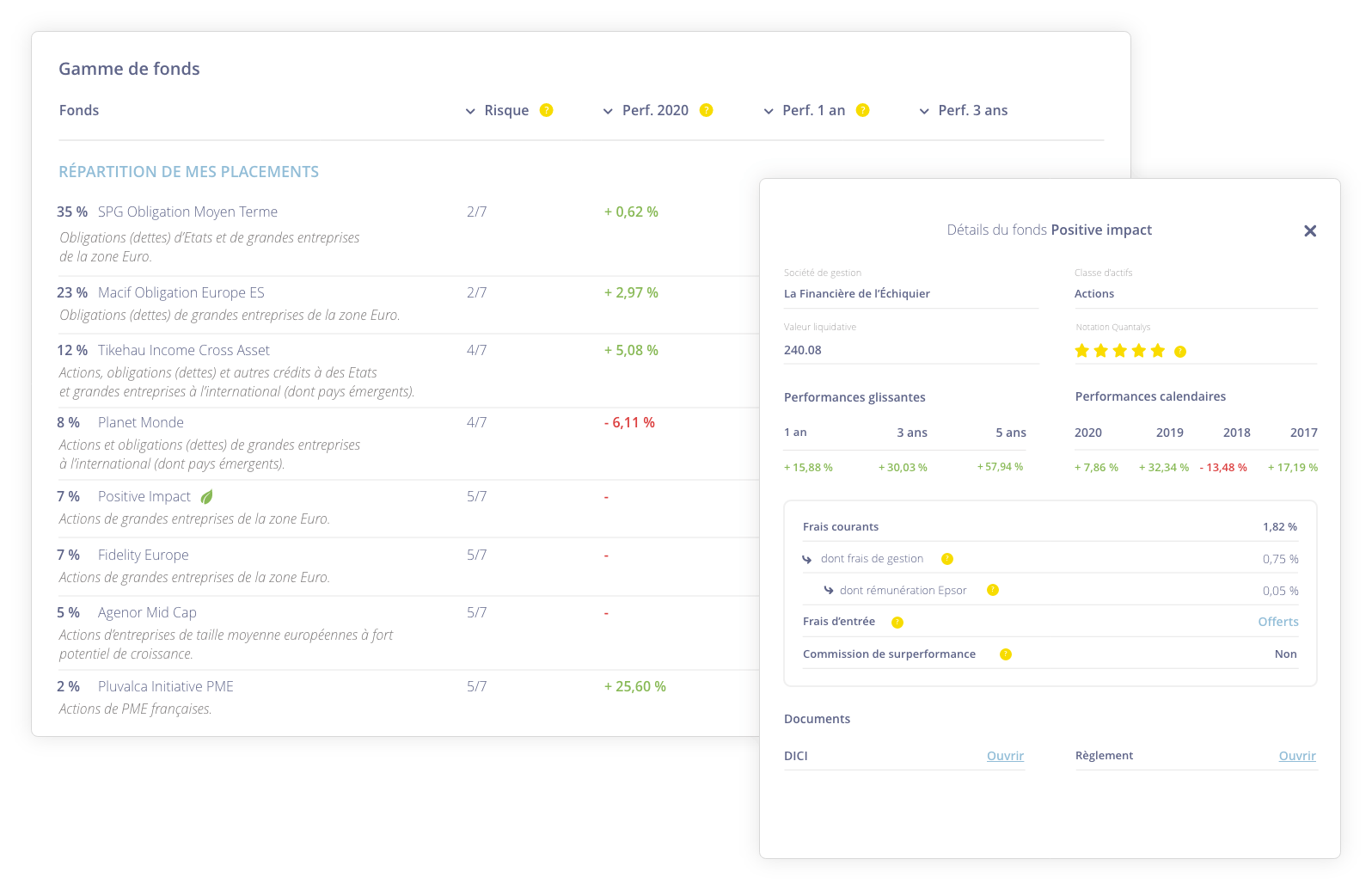Viewport: 1372px width, 890px height.
Task: Click the Actions asset class value
Action: click(x=1094, y=294)
